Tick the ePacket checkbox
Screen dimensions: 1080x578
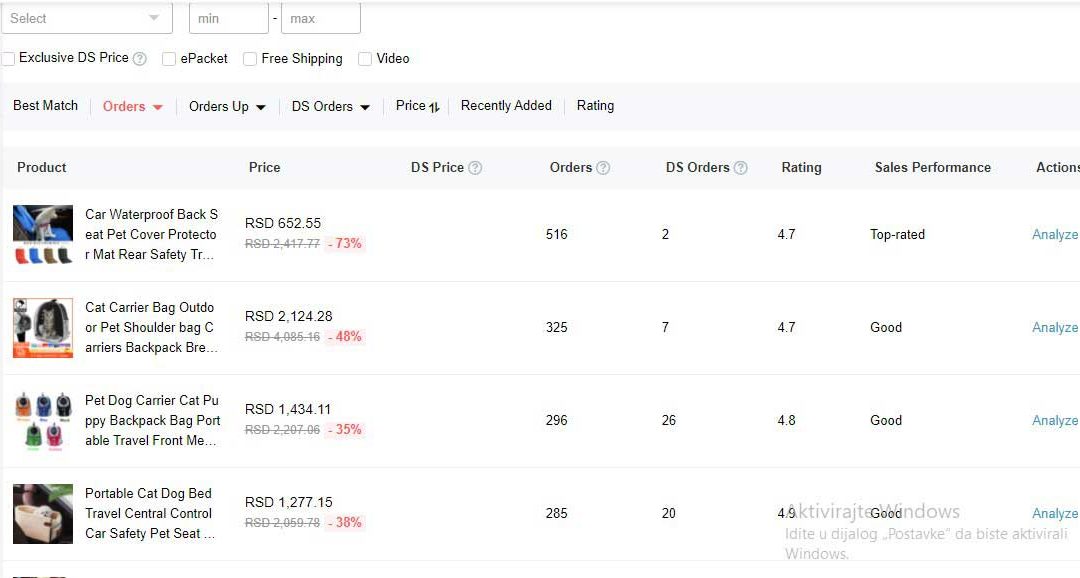coord(169,59)
